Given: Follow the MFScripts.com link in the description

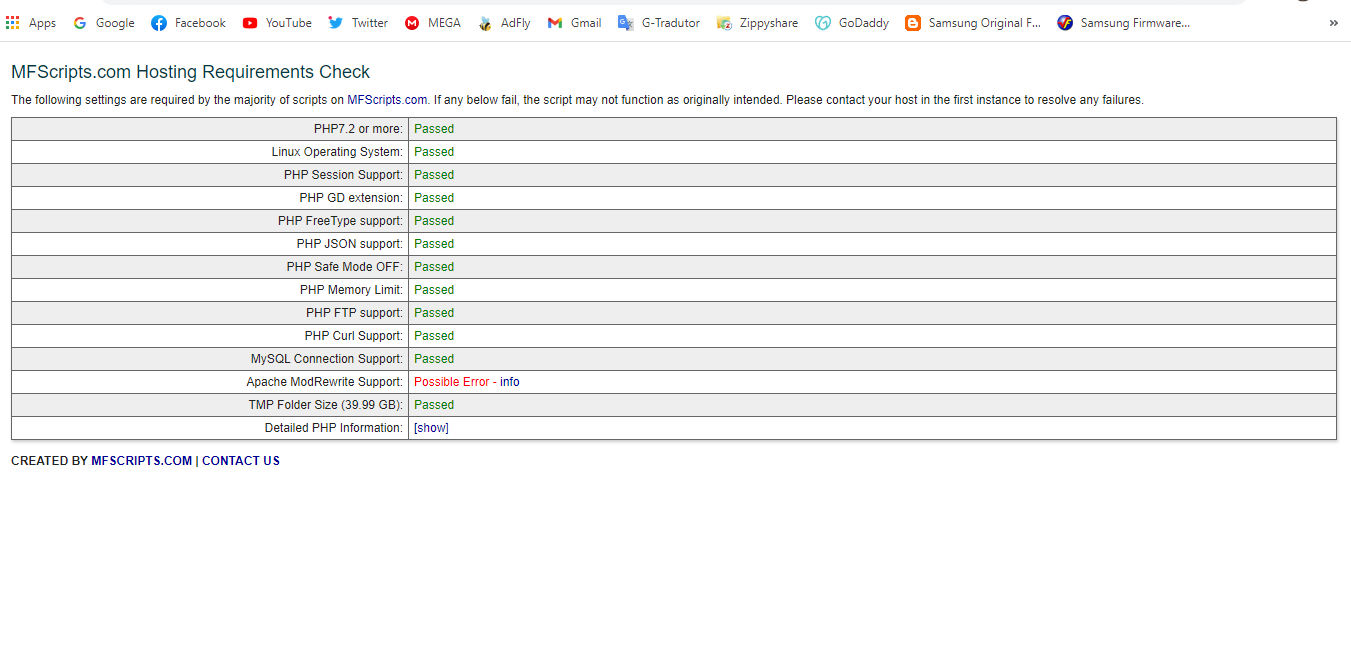Looking at the screenshot, I should coord(387,100).
